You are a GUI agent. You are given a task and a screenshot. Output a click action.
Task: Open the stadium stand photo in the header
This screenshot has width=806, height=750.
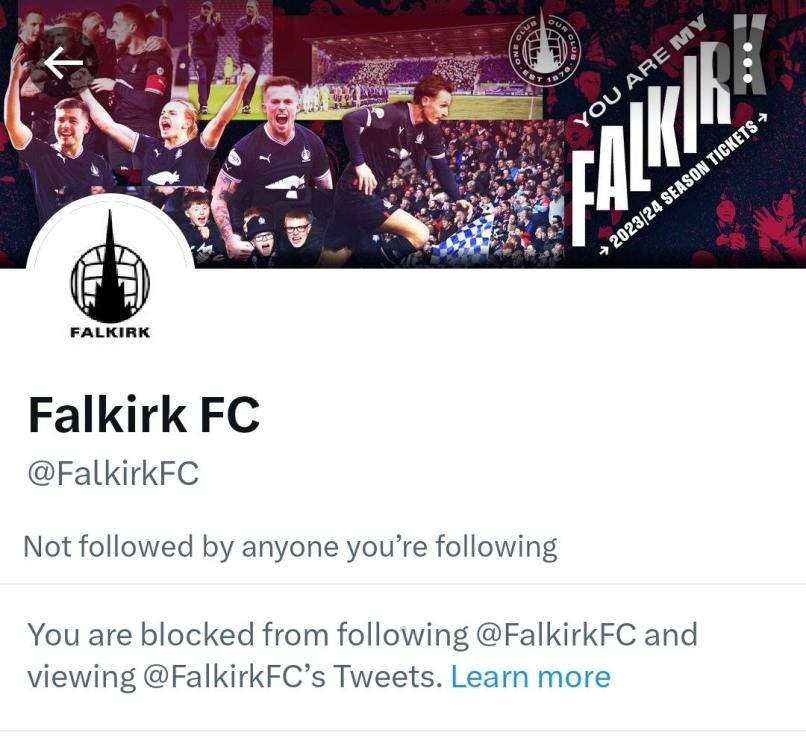422,69
